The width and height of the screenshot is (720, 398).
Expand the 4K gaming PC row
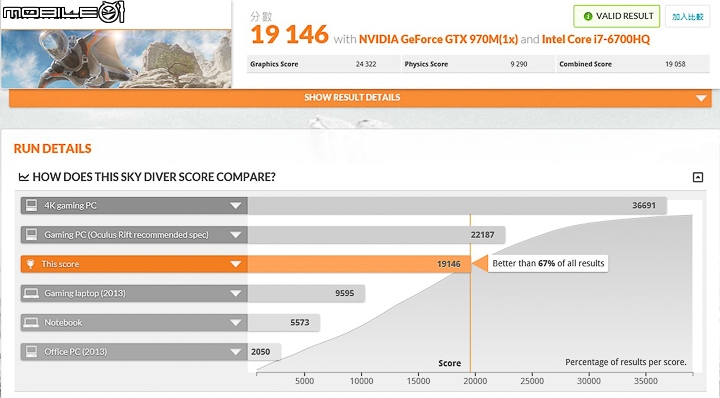point(236,206)
